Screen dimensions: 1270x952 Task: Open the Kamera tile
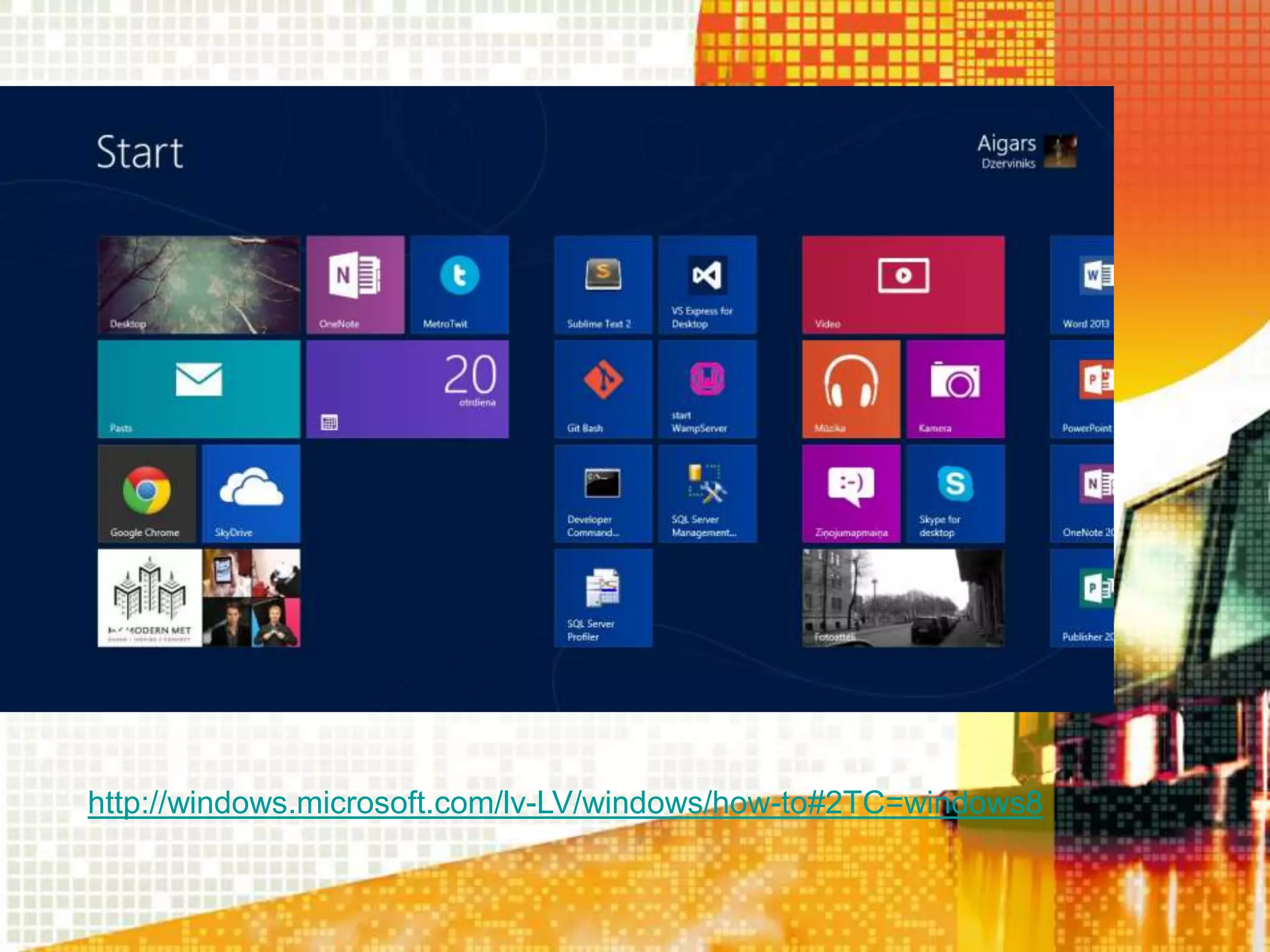point(956,389)
